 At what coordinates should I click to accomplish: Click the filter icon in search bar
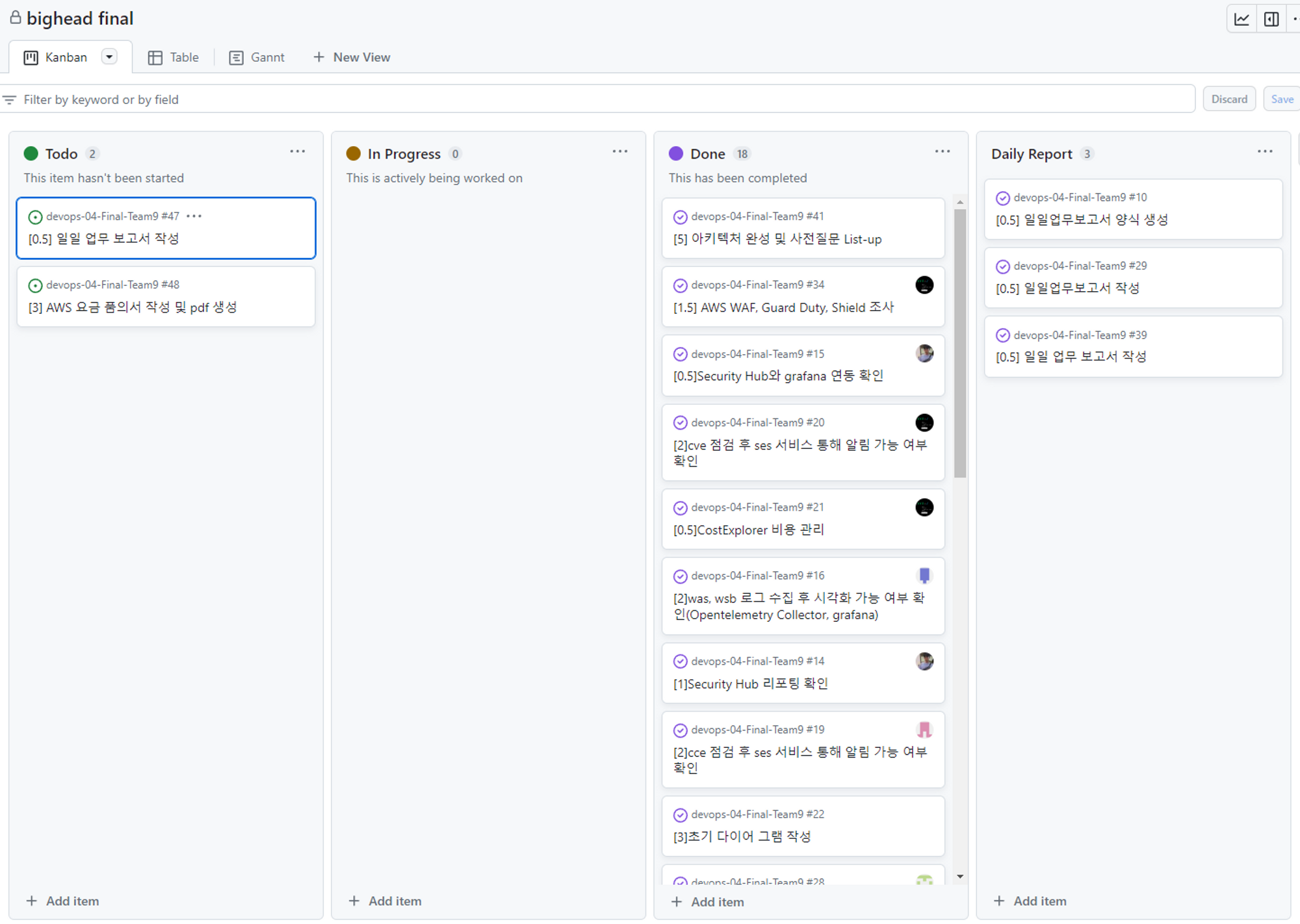(x=10, y=99)
